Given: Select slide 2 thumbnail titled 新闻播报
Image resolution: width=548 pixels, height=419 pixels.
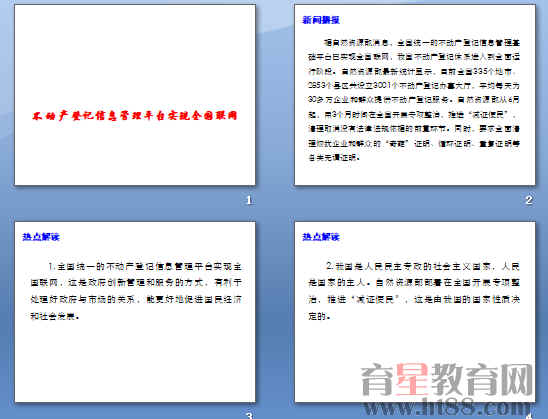Looking at the screenshot, I should (415, 95).
